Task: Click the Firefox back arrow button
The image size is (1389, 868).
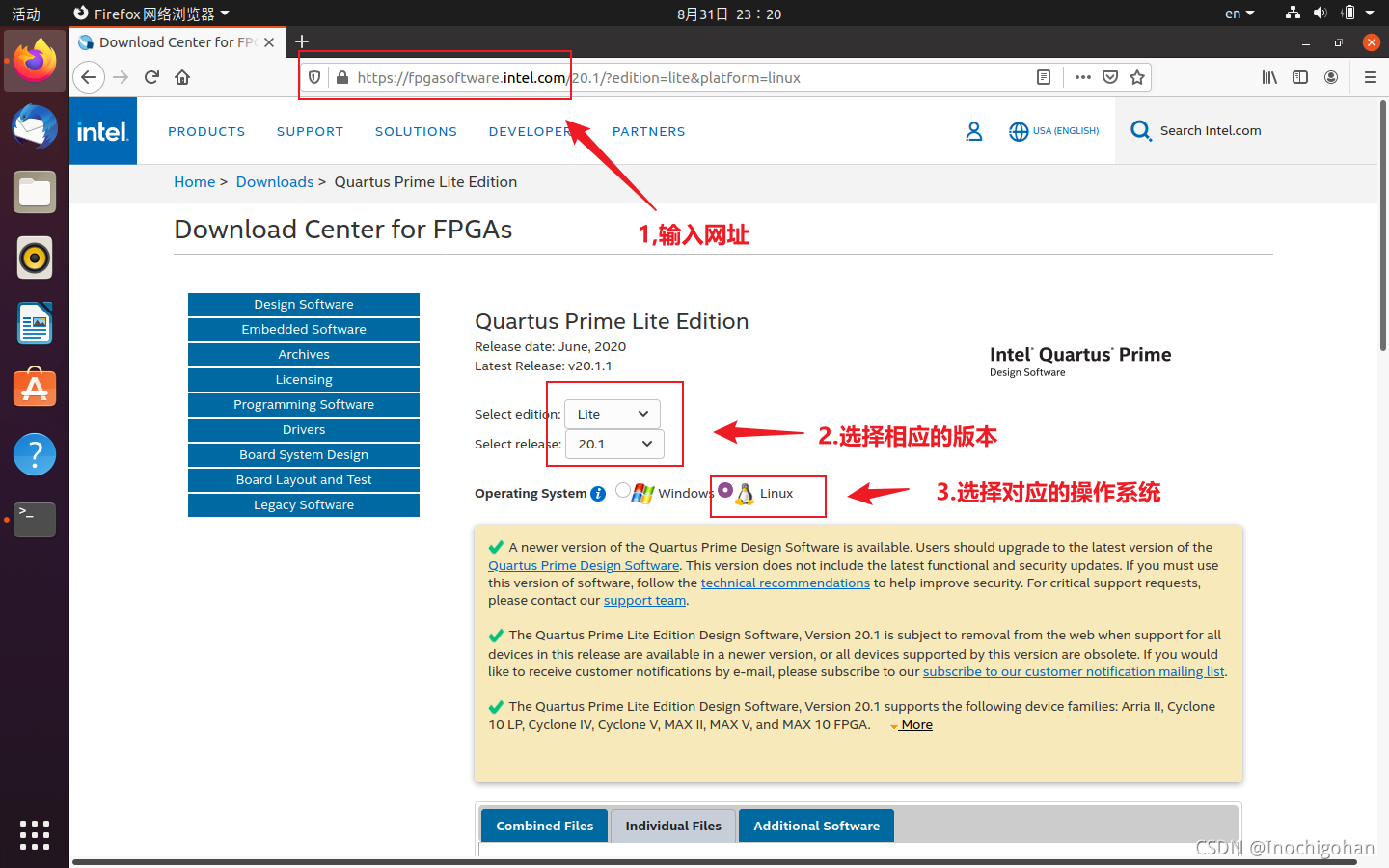Action: pyautogui.click(x=89, y=77)
